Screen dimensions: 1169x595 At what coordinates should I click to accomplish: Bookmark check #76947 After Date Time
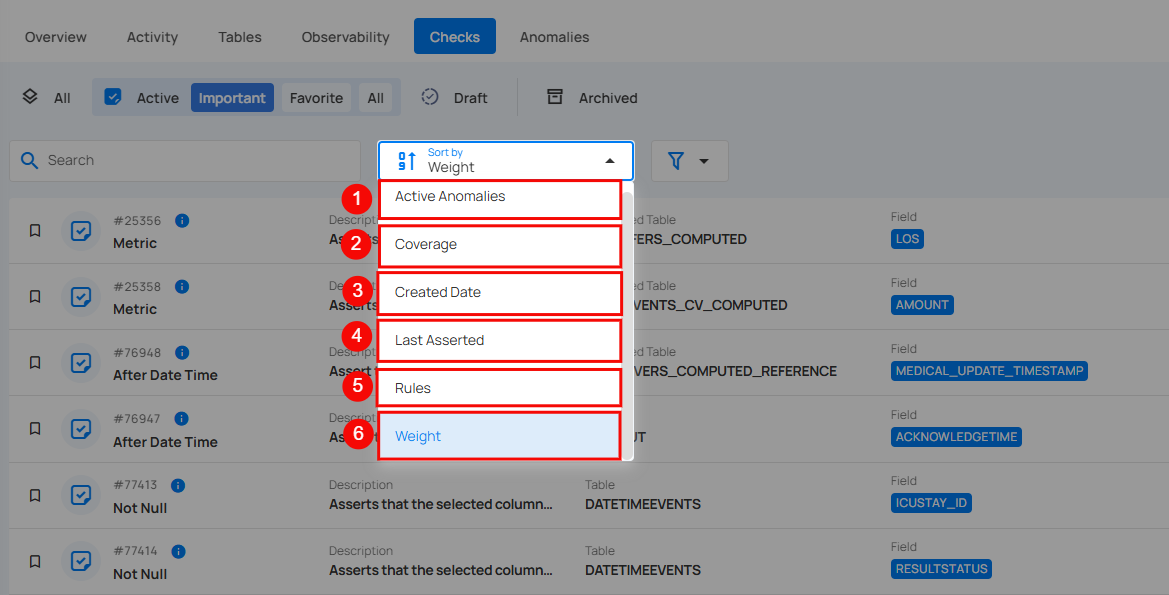pyautogui.click(x=34, y=429)
